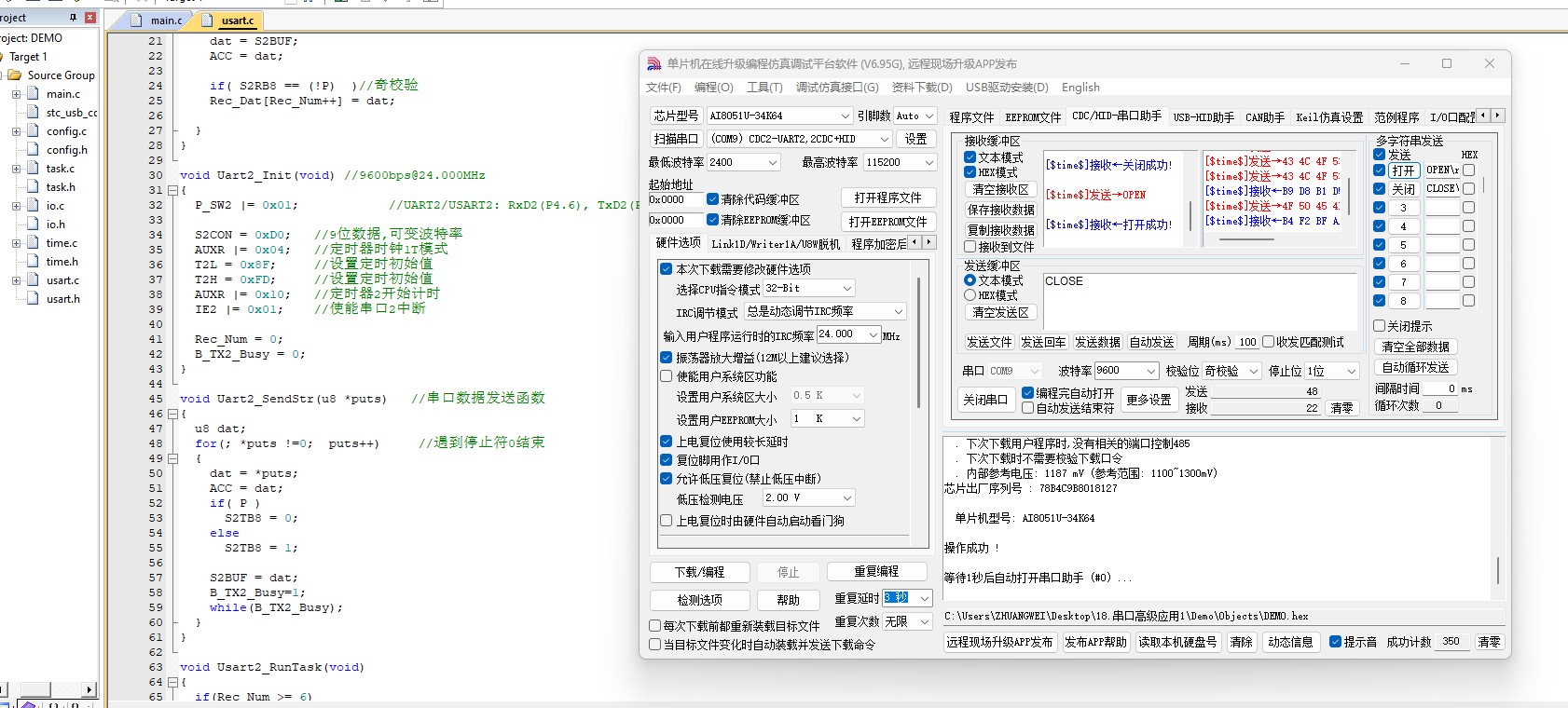This screenshot has height=708, width=1568.
Task: Close the Project panel with red X
Action: [x=89, y=18]
